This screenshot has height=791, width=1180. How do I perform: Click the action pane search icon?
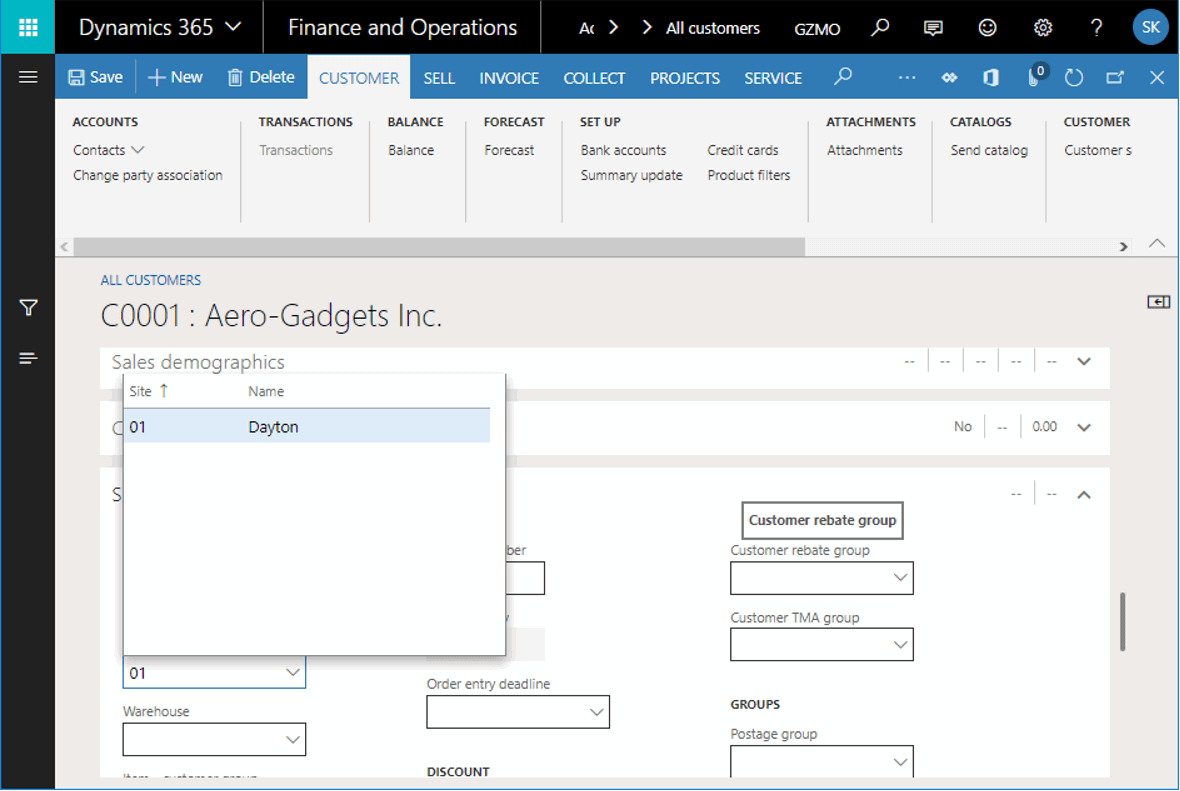pos(843,76)
